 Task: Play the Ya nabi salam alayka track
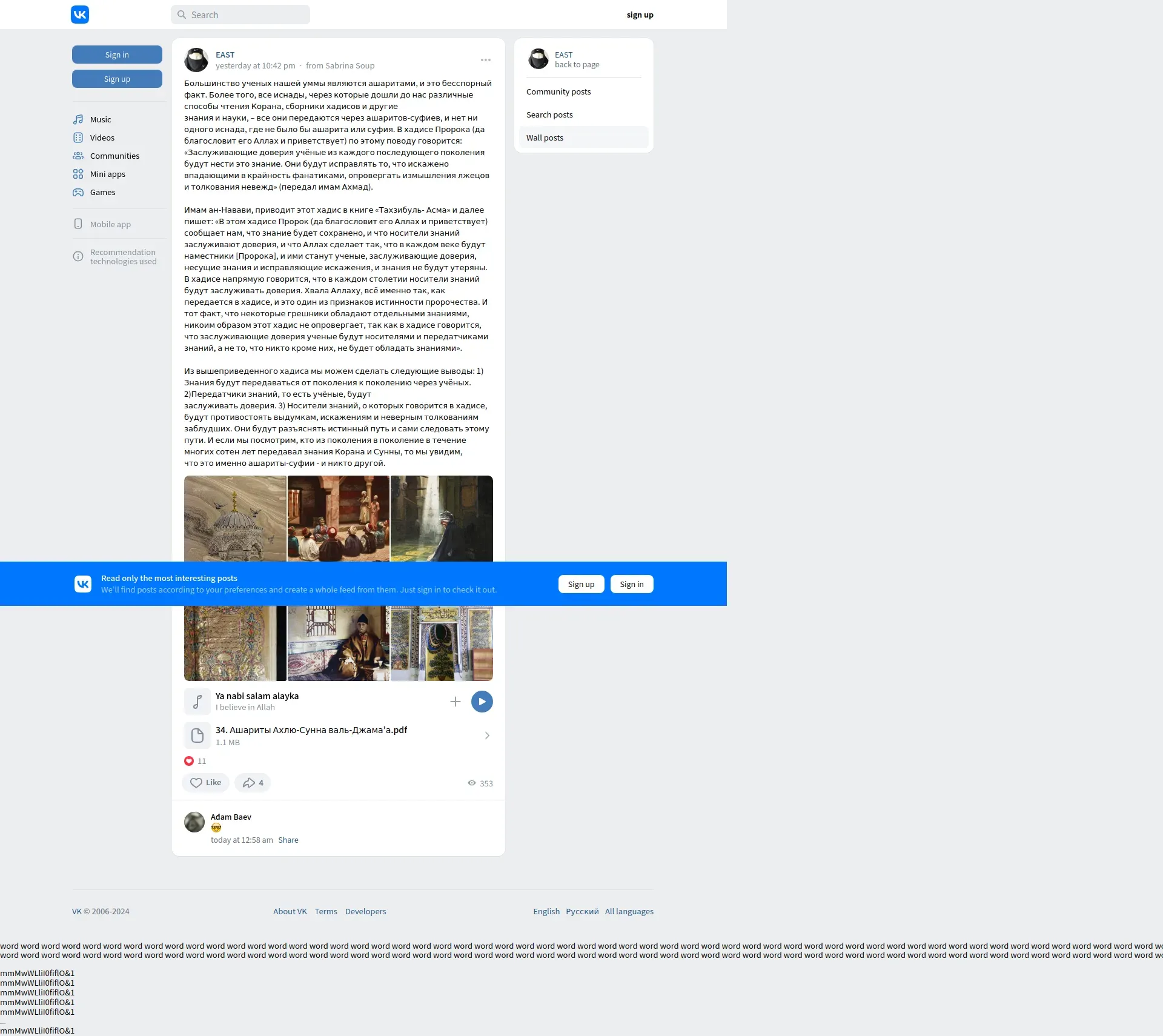[482, 702]
